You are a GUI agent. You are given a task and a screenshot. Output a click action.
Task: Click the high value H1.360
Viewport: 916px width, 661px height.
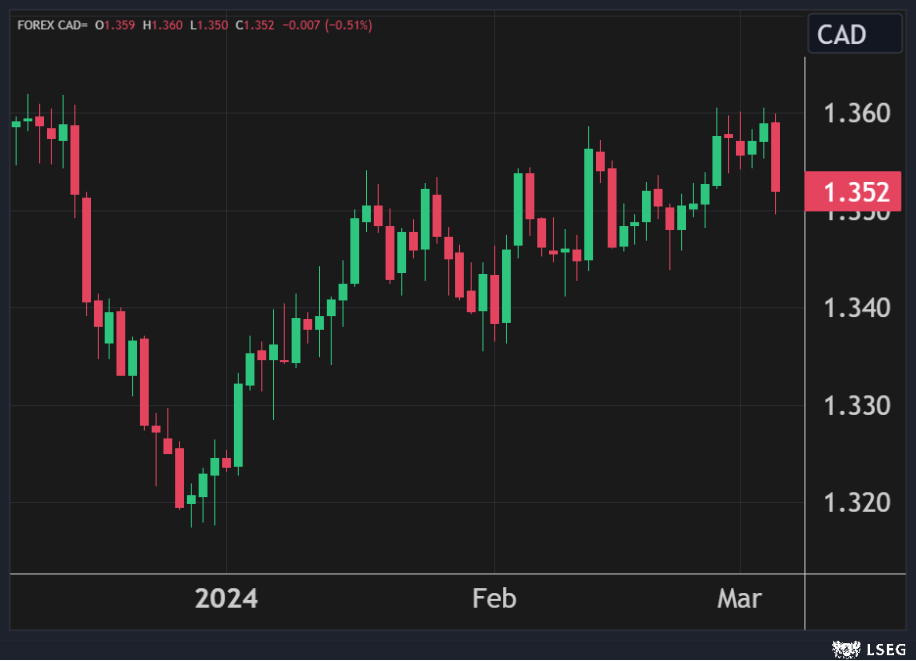pyautogui.click(x=162, y=25)
